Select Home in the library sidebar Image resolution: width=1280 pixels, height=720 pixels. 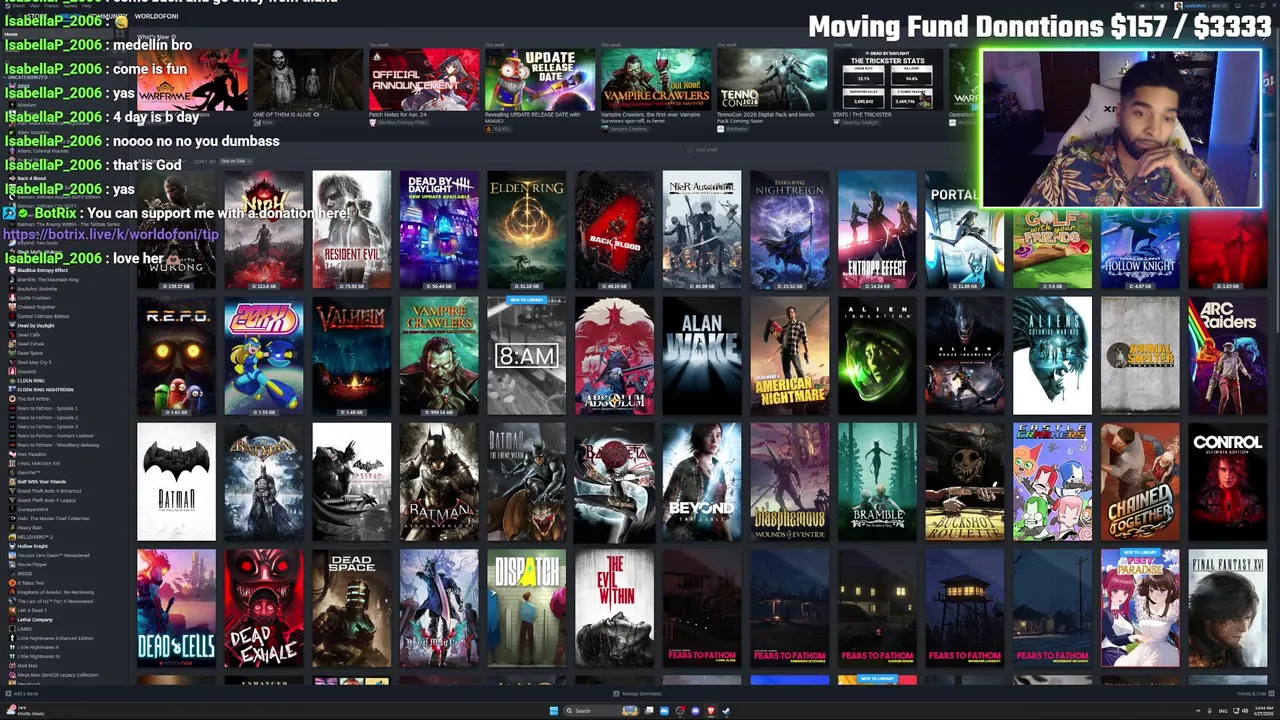[x=56, y=34]
